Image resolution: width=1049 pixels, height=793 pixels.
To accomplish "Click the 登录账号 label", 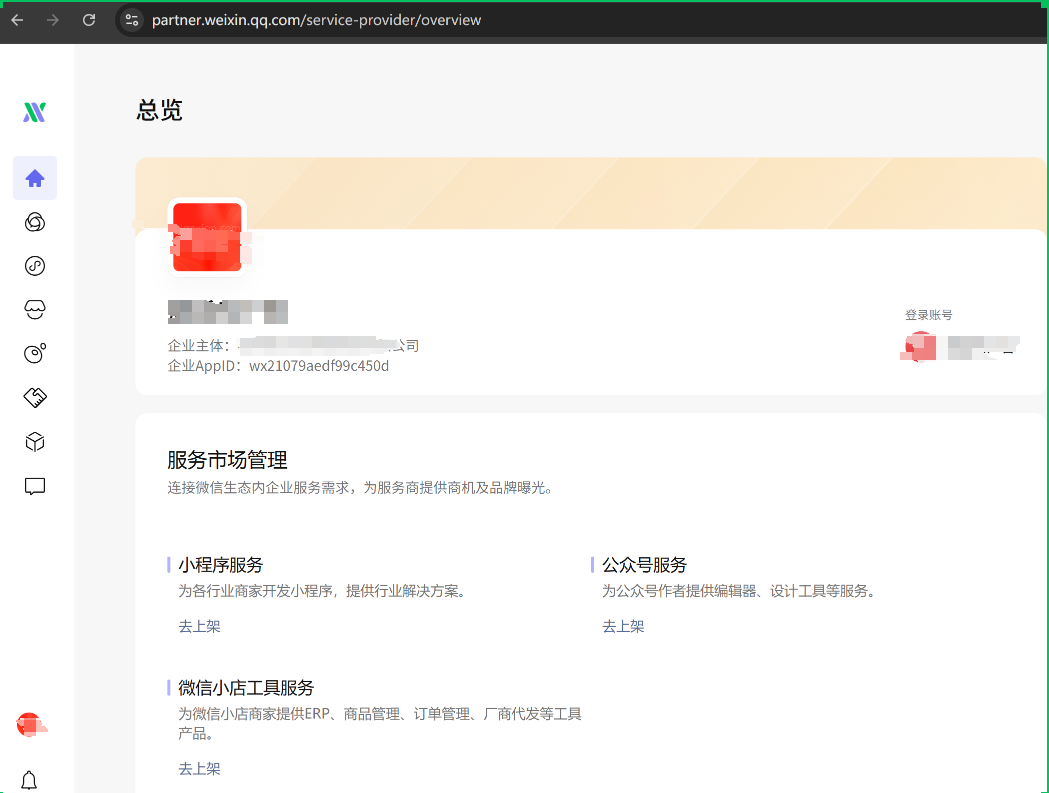I will click(929, 315).
